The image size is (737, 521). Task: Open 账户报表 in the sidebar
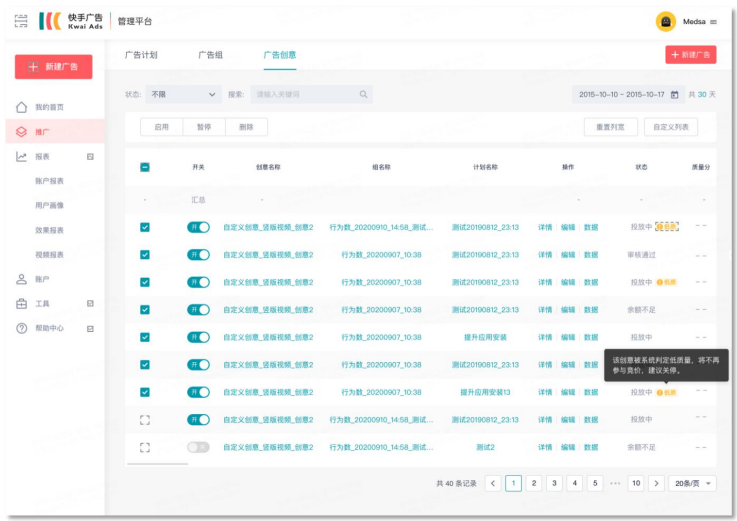(x=49, y=181)
